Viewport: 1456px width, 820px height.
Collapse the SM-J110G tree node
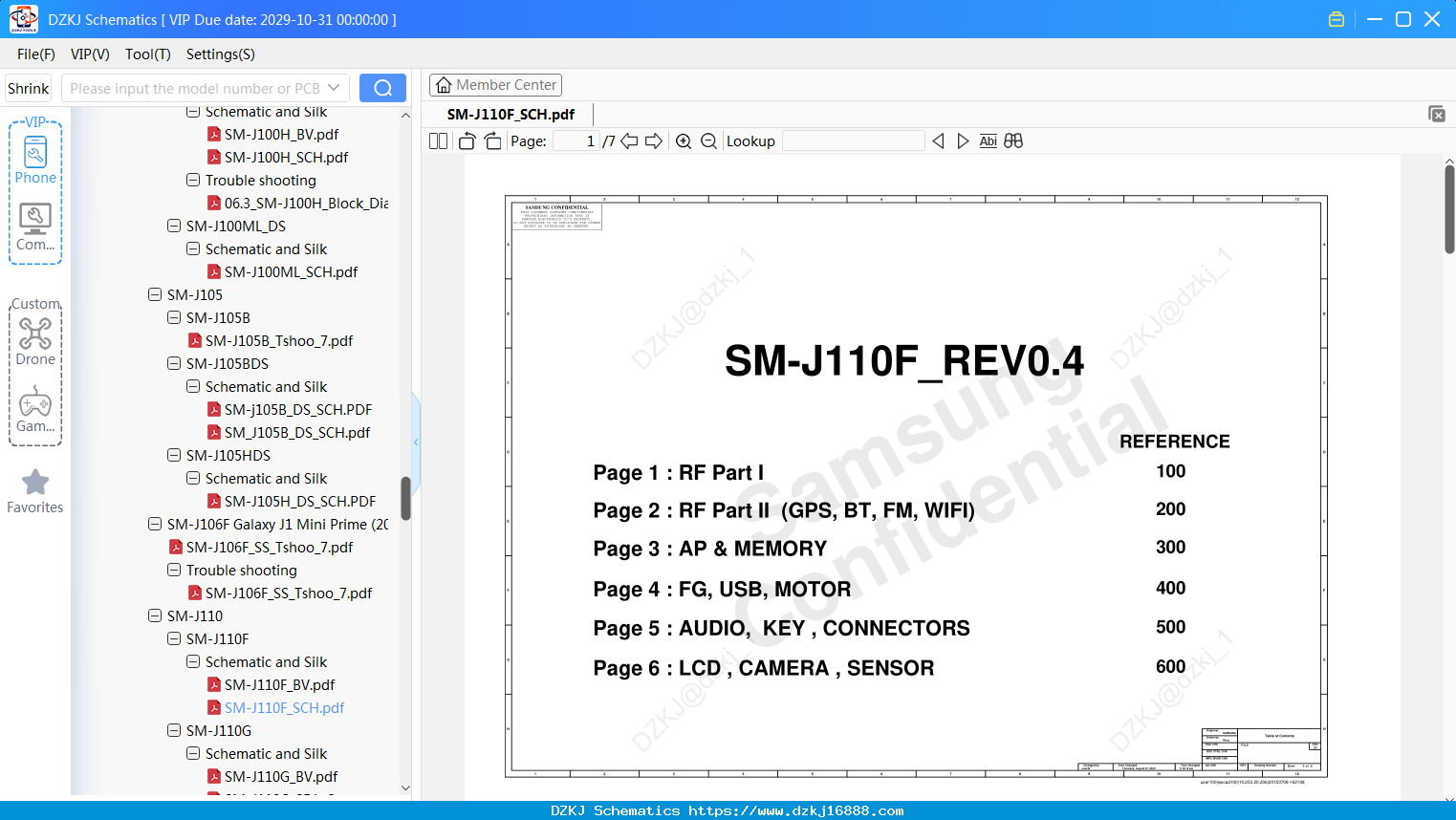pos(174,730)
